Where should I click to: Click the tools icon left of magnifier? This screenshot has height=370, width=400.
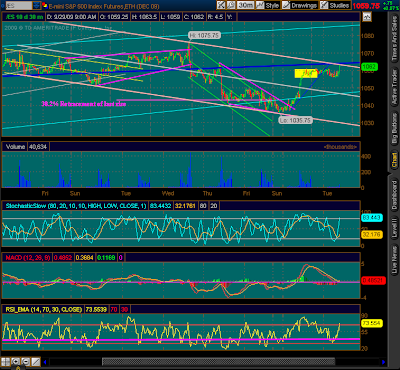click(x=221, y=5)
